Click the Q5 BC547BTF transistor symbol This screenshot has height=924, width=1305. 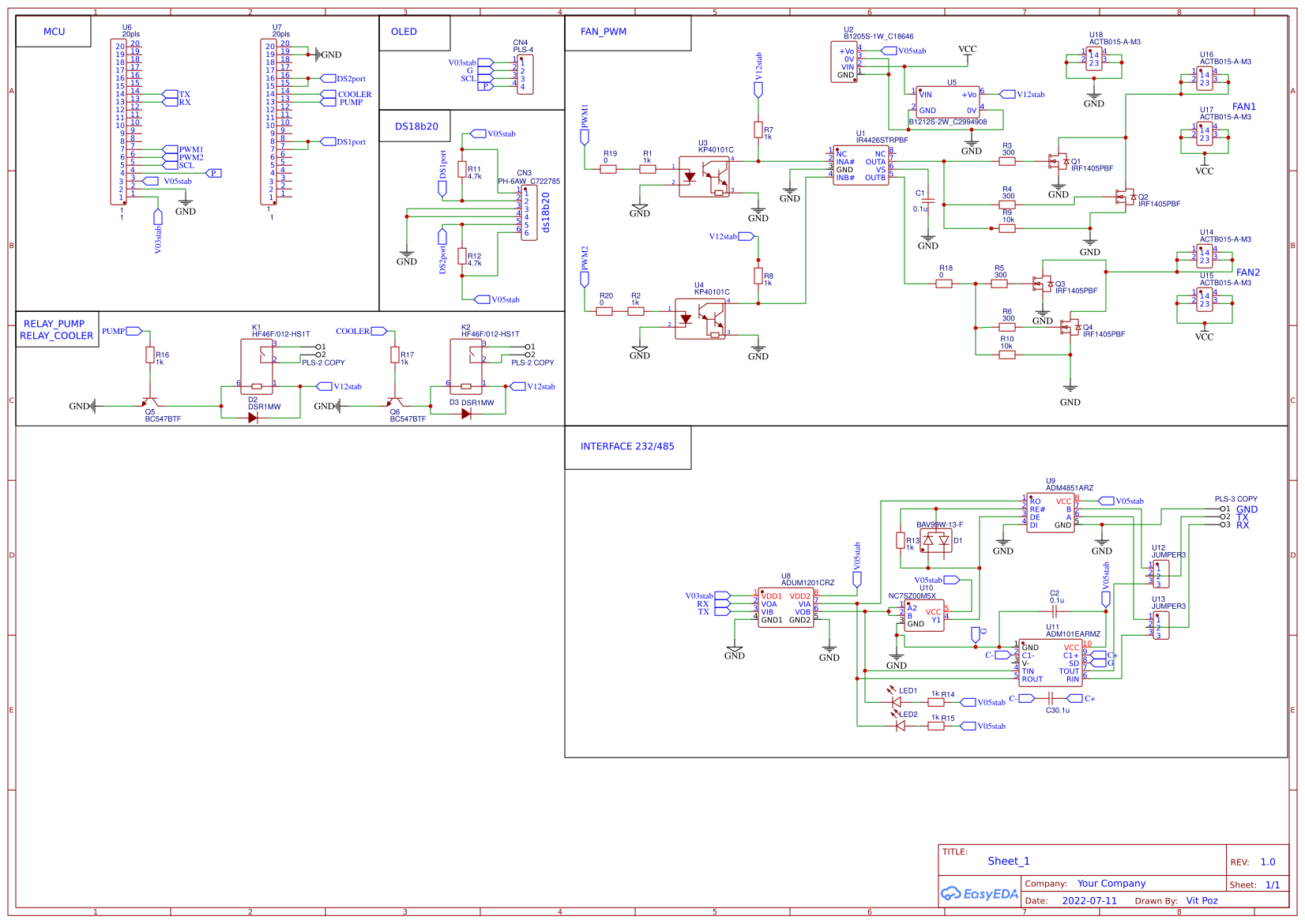tap(150, 403)
